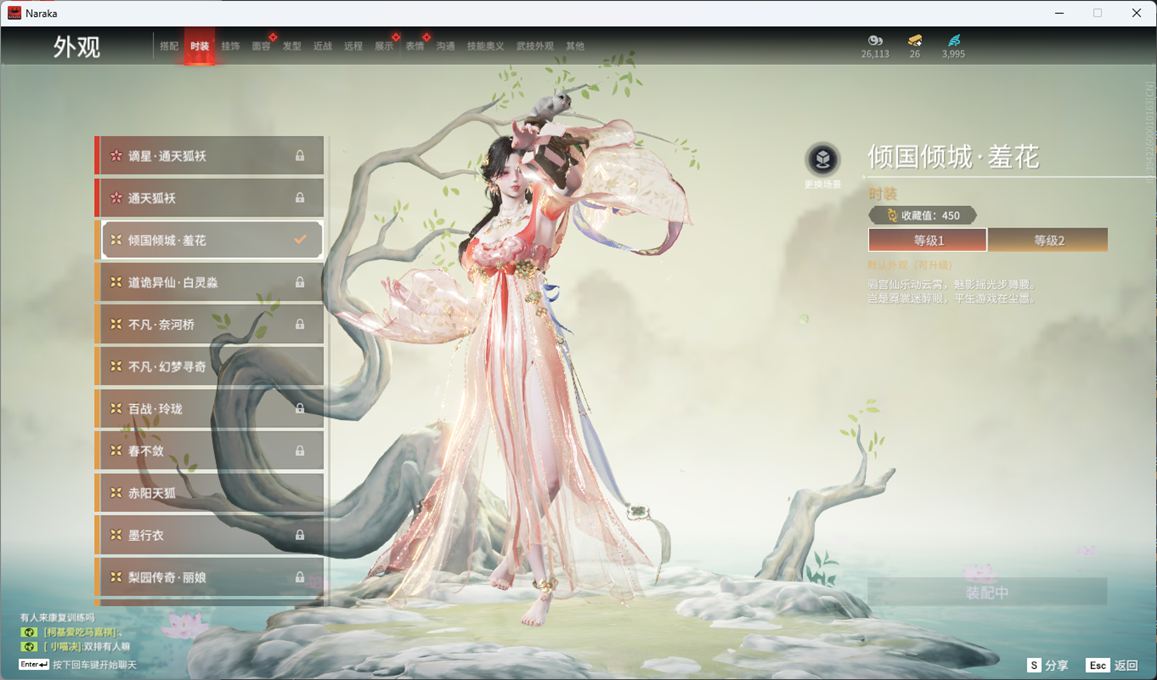The width and height of the screenshot is (1157, 680).
Task: Click the gold ticket icon above 26
Action: click(915, 41)
